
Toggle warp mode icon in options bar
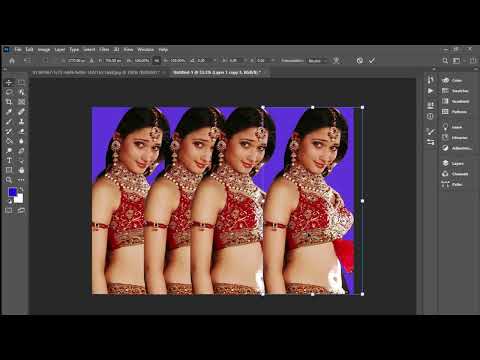[x=336, y=61]
